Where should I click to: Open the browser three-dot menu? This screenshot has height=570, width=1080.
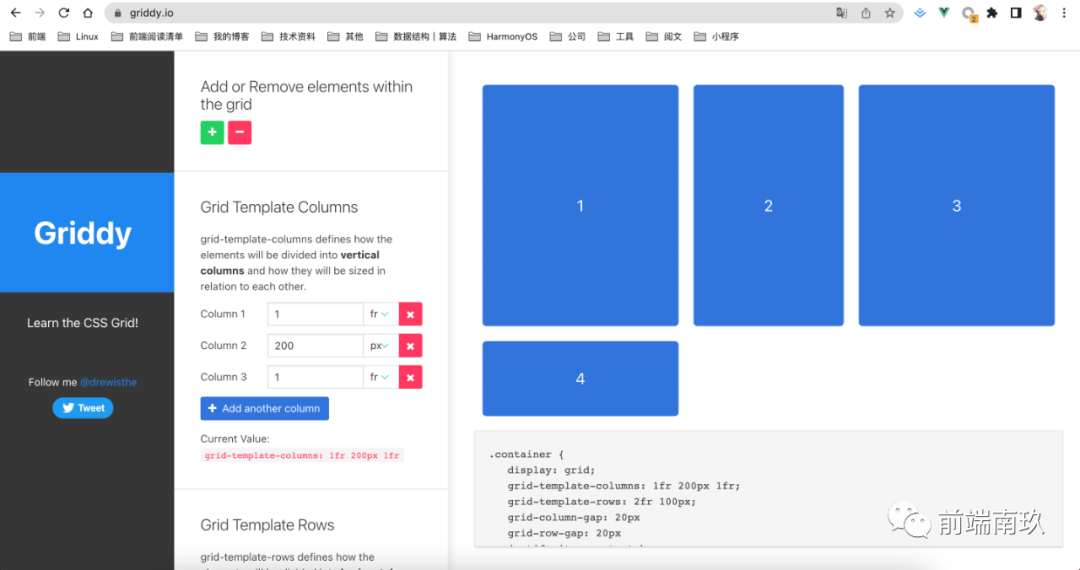[1064, 13]
